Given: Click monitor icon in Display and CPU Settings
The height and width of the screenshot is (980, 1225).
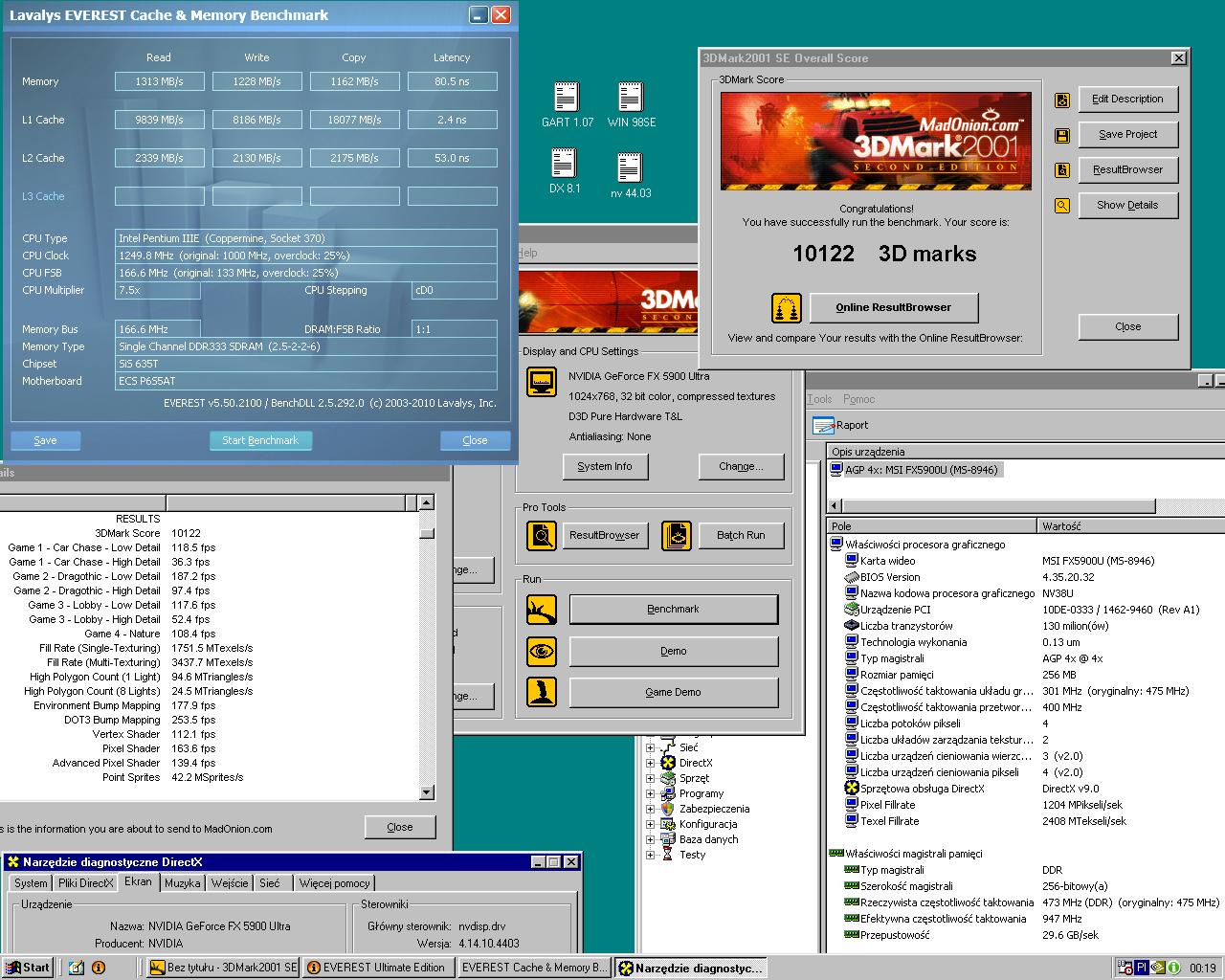Looking at the screenshot, I should coord(542,381).
